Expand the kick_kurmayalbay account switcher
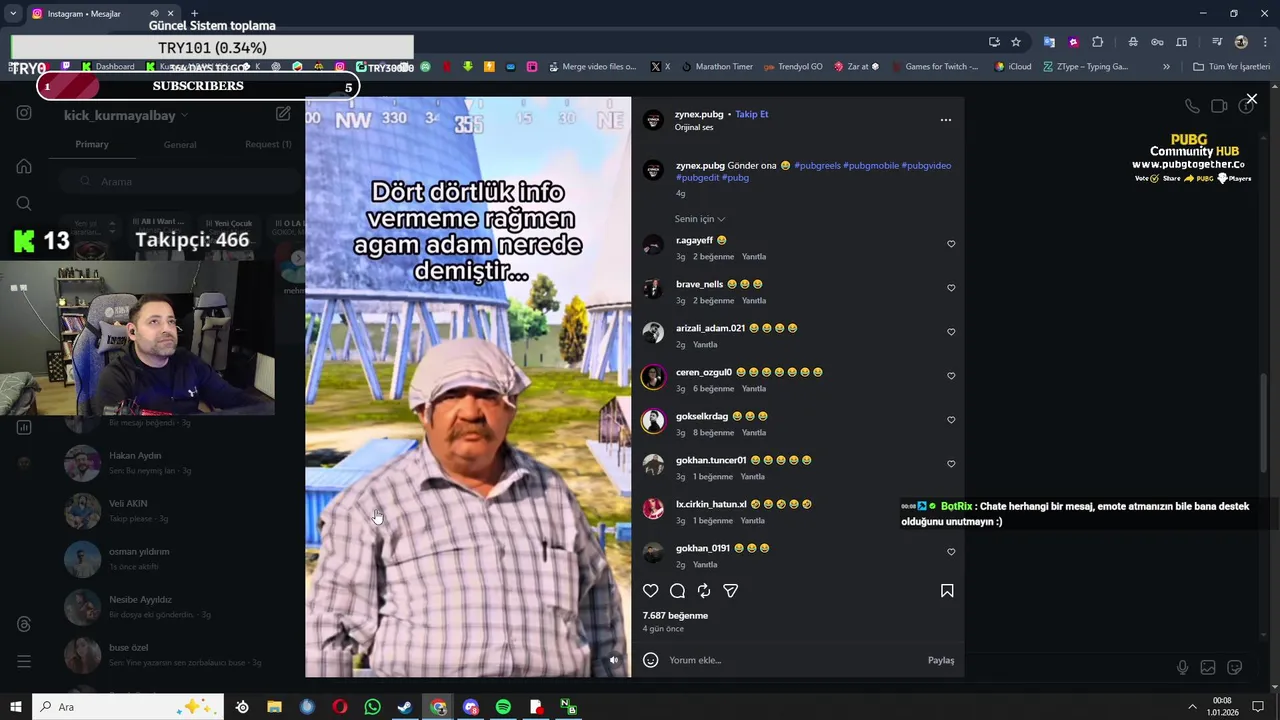The width and height of the screenshot is (1280, 720). click(126, 116)
